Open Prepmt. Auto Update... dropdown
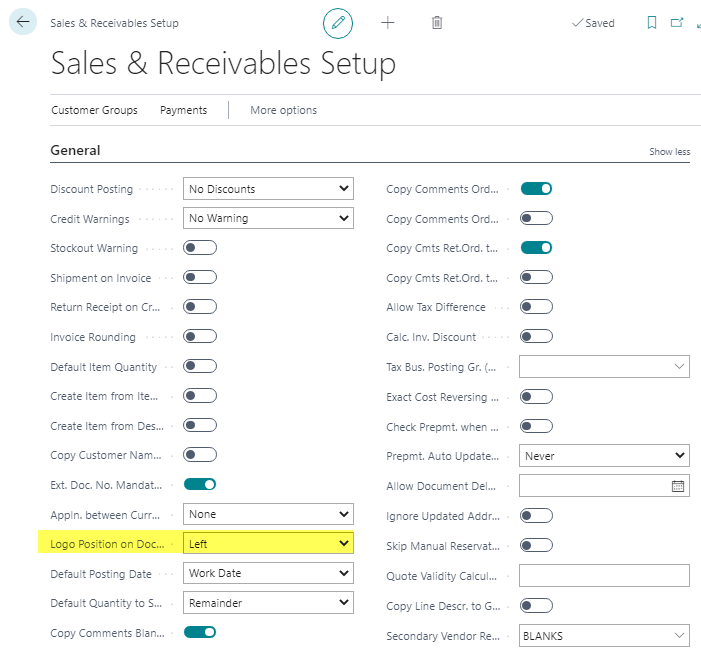The image size is (701, 671). coord(604,456)
